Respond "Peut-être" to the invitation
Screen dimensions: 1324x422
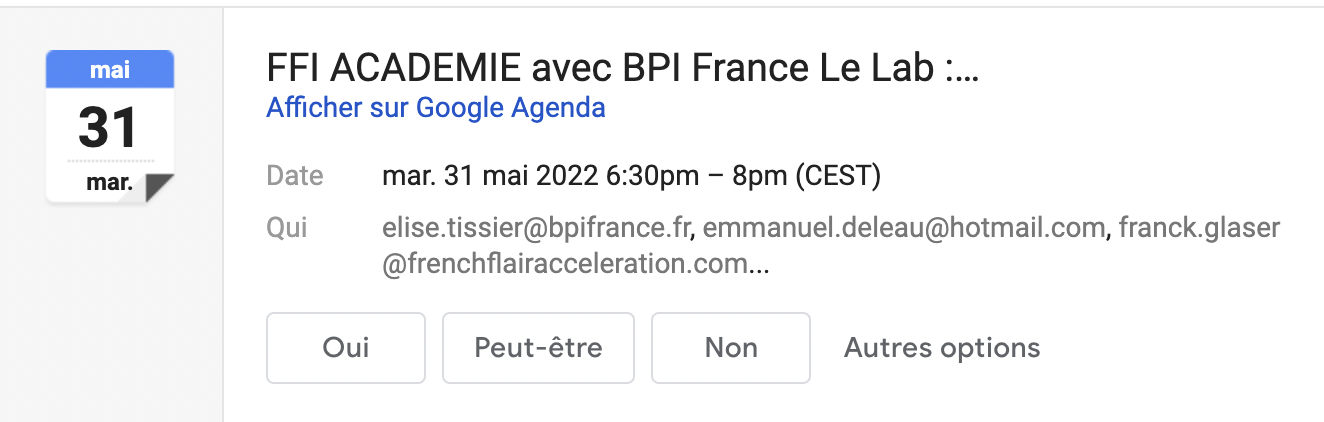click(538, 348)
